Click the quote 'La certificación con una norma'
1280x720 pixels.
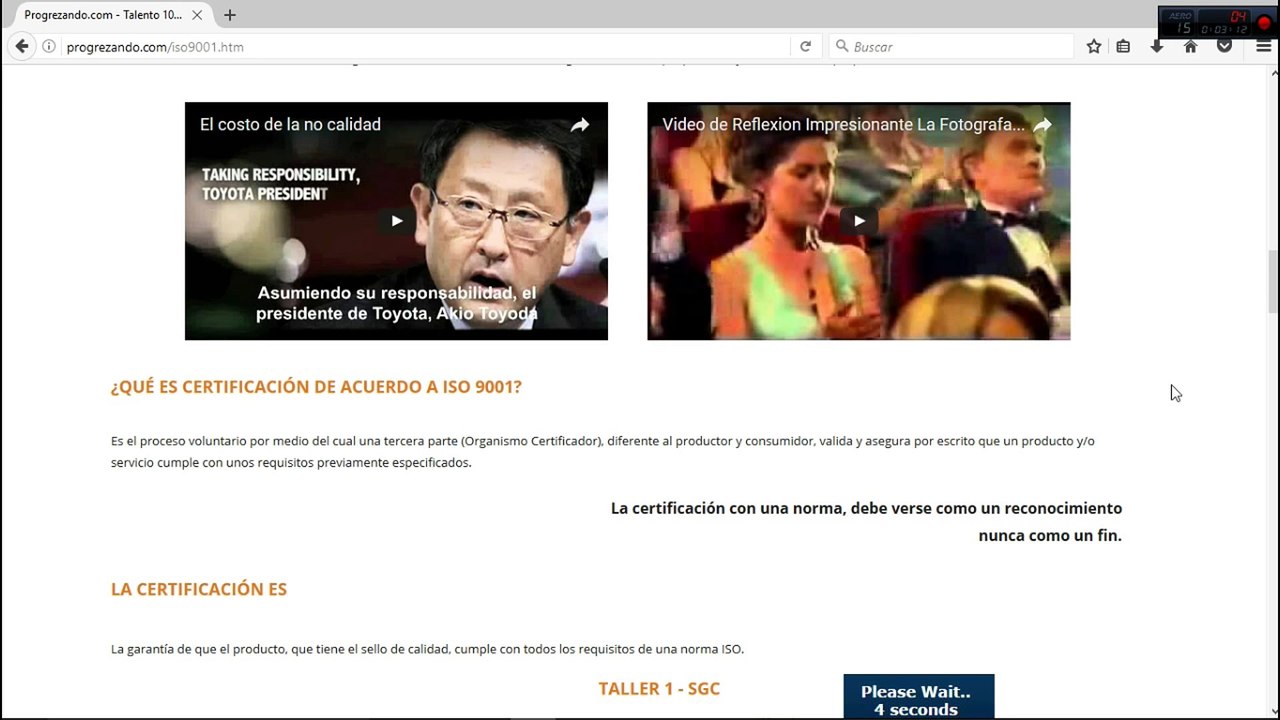coord(866,521)
